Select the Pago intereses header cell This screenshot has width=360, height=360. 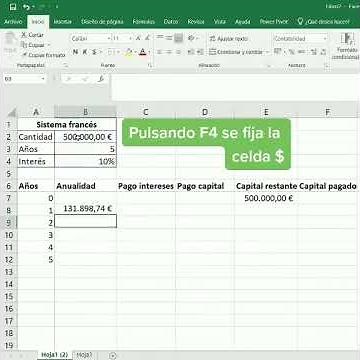[x=146, y=186]
